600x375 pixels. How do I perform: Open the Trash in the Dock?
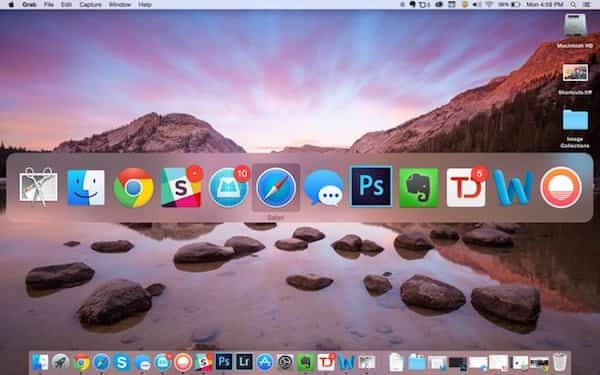point(559,362)
